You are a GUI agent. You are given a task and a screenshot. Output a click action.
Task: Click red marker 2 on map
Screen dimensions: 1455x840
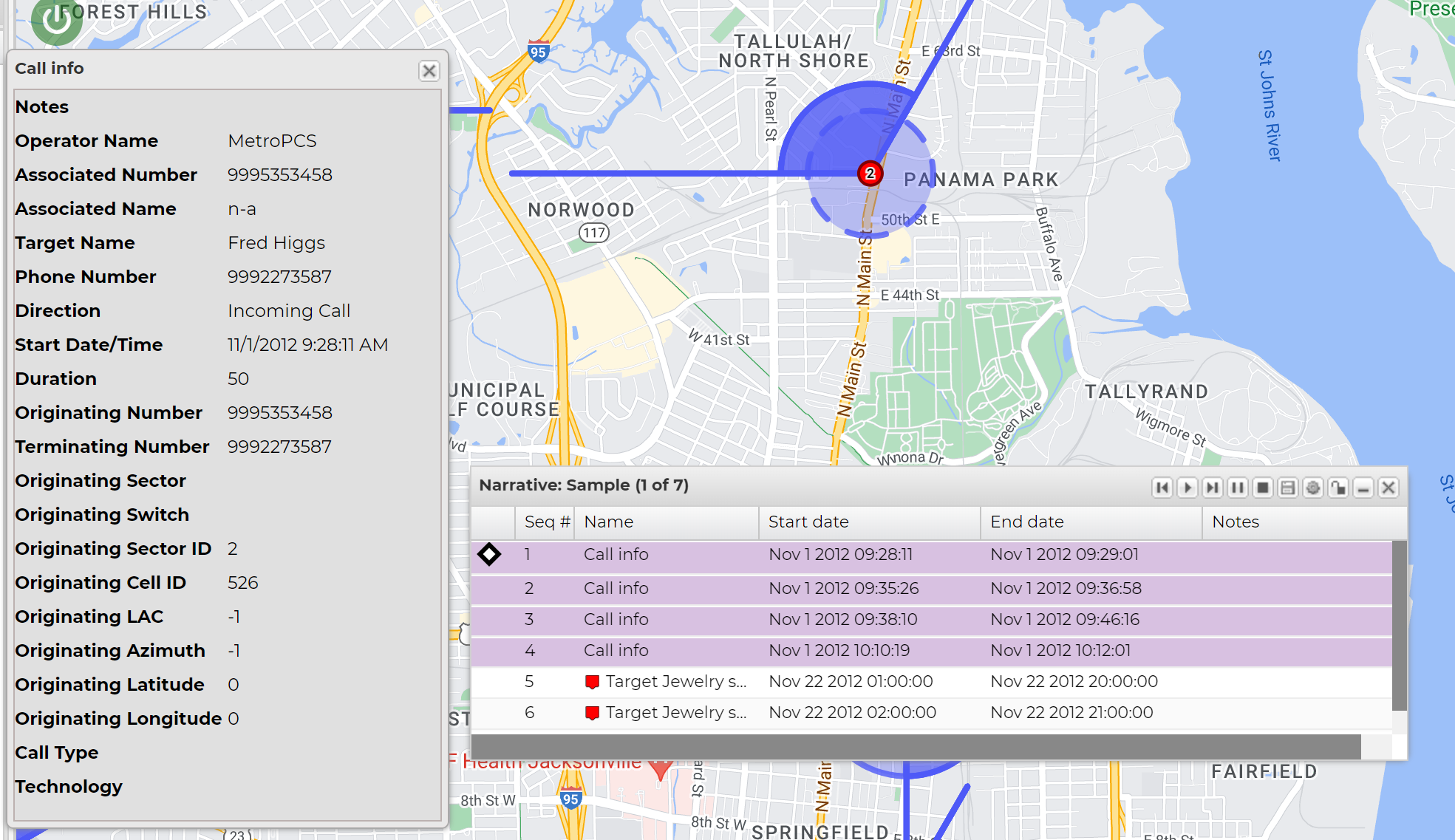pyautogui.click(x=870, y=174)
